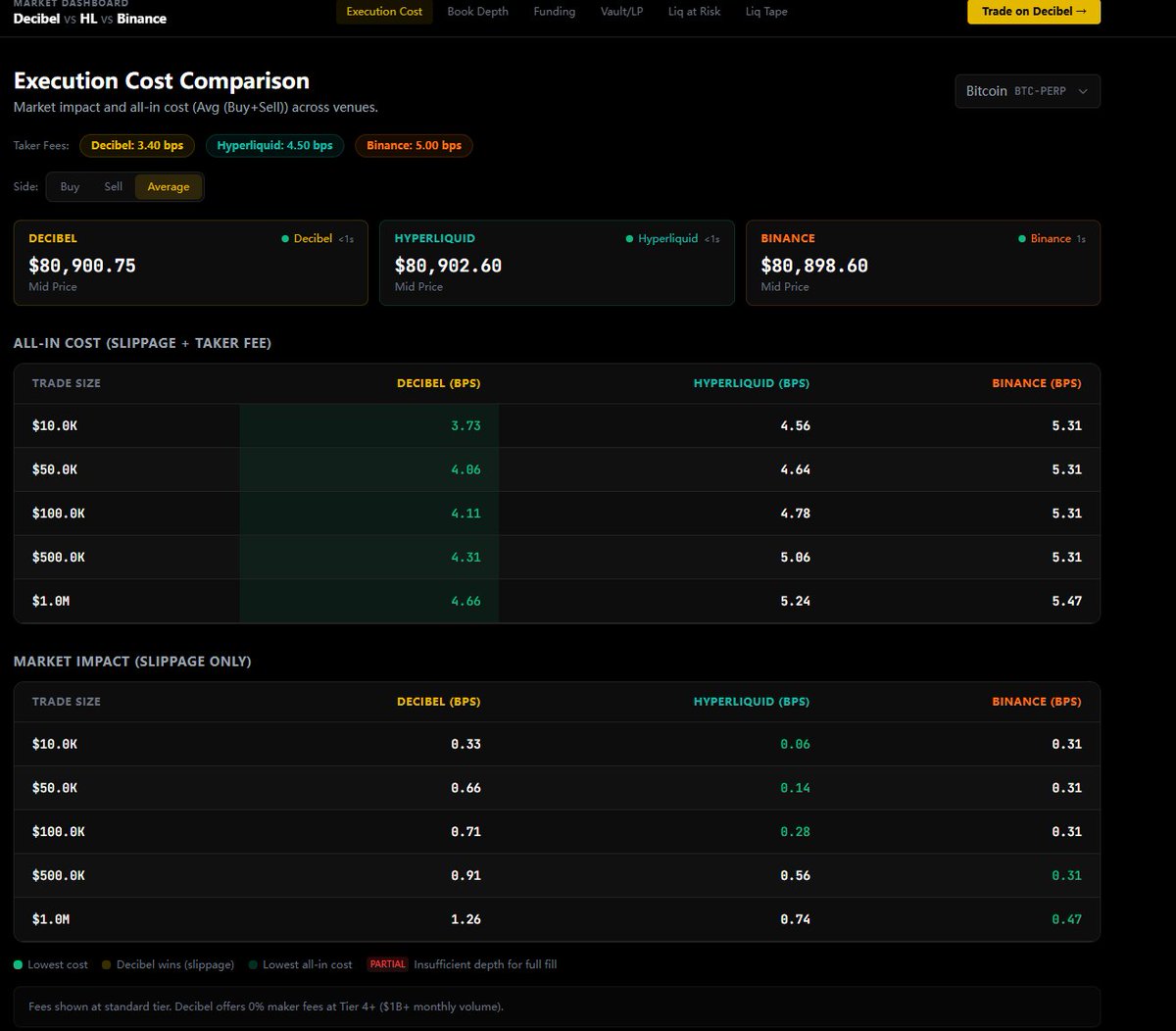Image resolution: width=1176 pixels, height=1031 pixels.
Task: Expand the Bitcoin BTC-PERP market dropdown
Action: tap(1027, 91)
